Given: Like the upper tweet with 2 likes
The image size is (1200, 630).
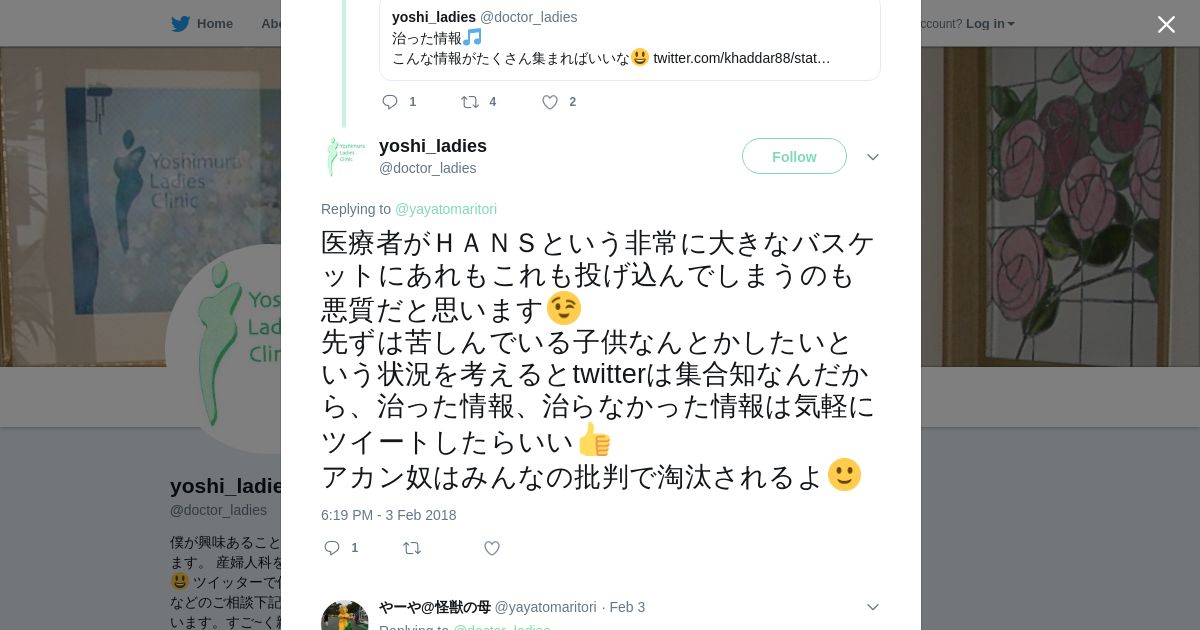Looking at the screenshot, I should click(550, 102).
